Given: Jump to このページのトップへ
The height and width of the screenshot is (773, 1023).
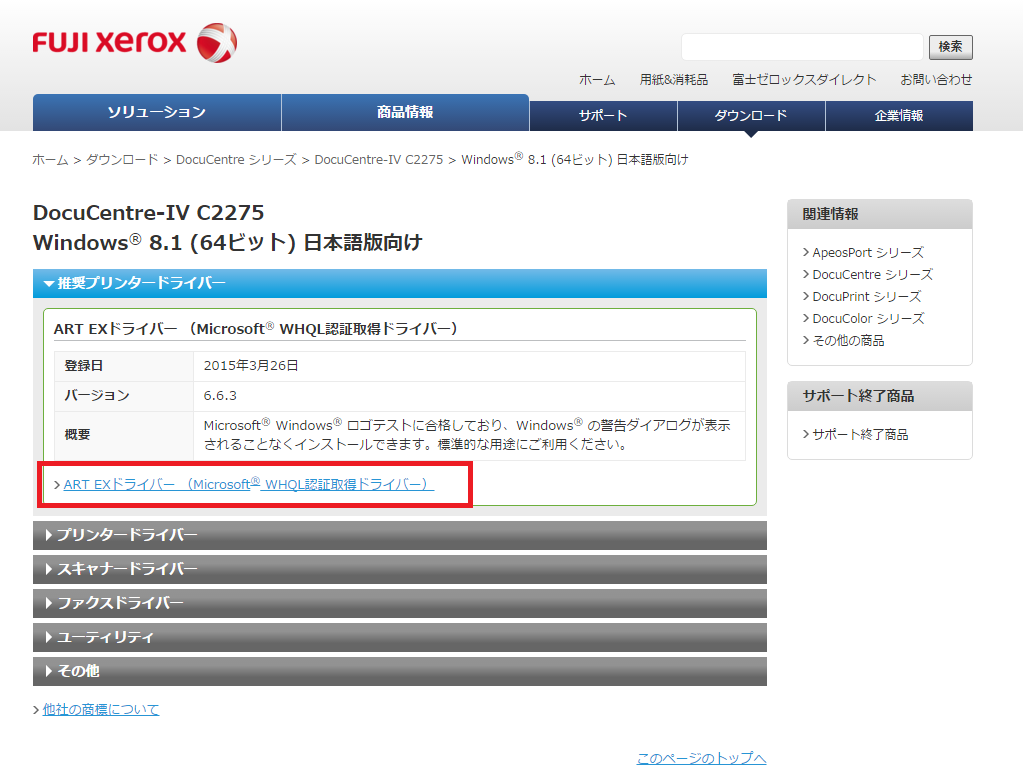Looking at the screenshot, I should pos(701,759).
